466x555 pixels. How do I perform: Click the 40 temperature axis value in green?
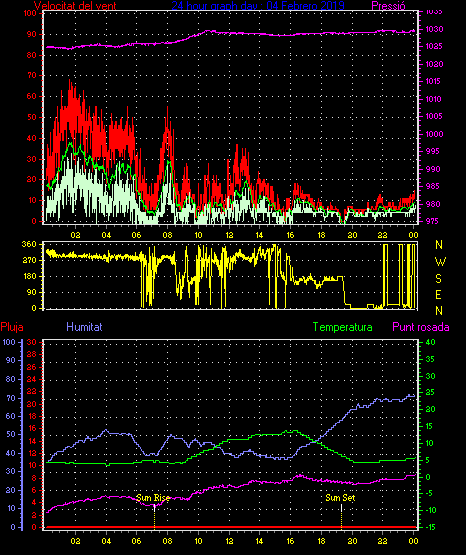[x=430, y=343]
